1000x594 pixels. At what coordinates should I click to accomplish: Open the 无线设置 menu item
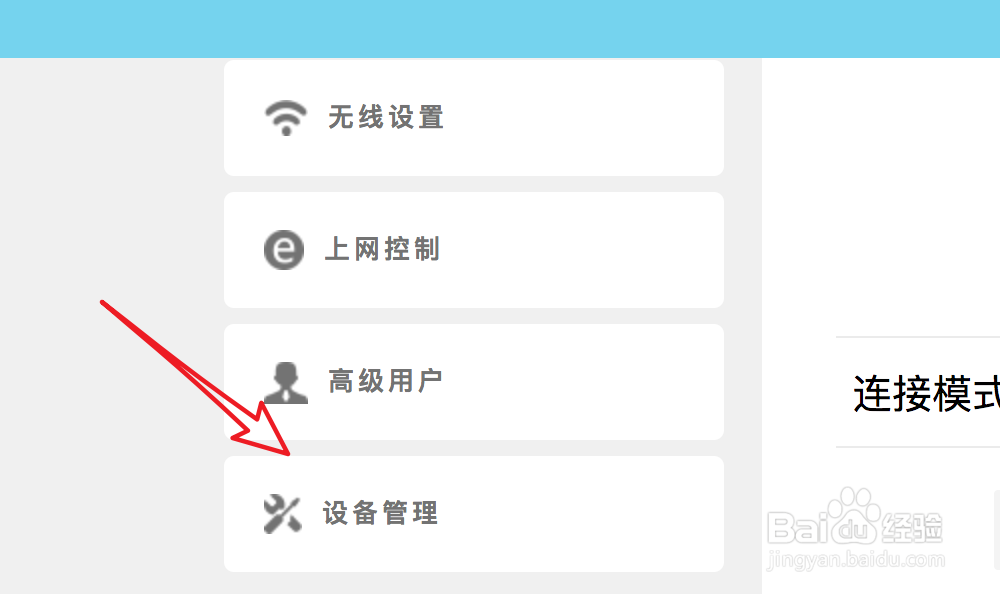click(474, 118)
